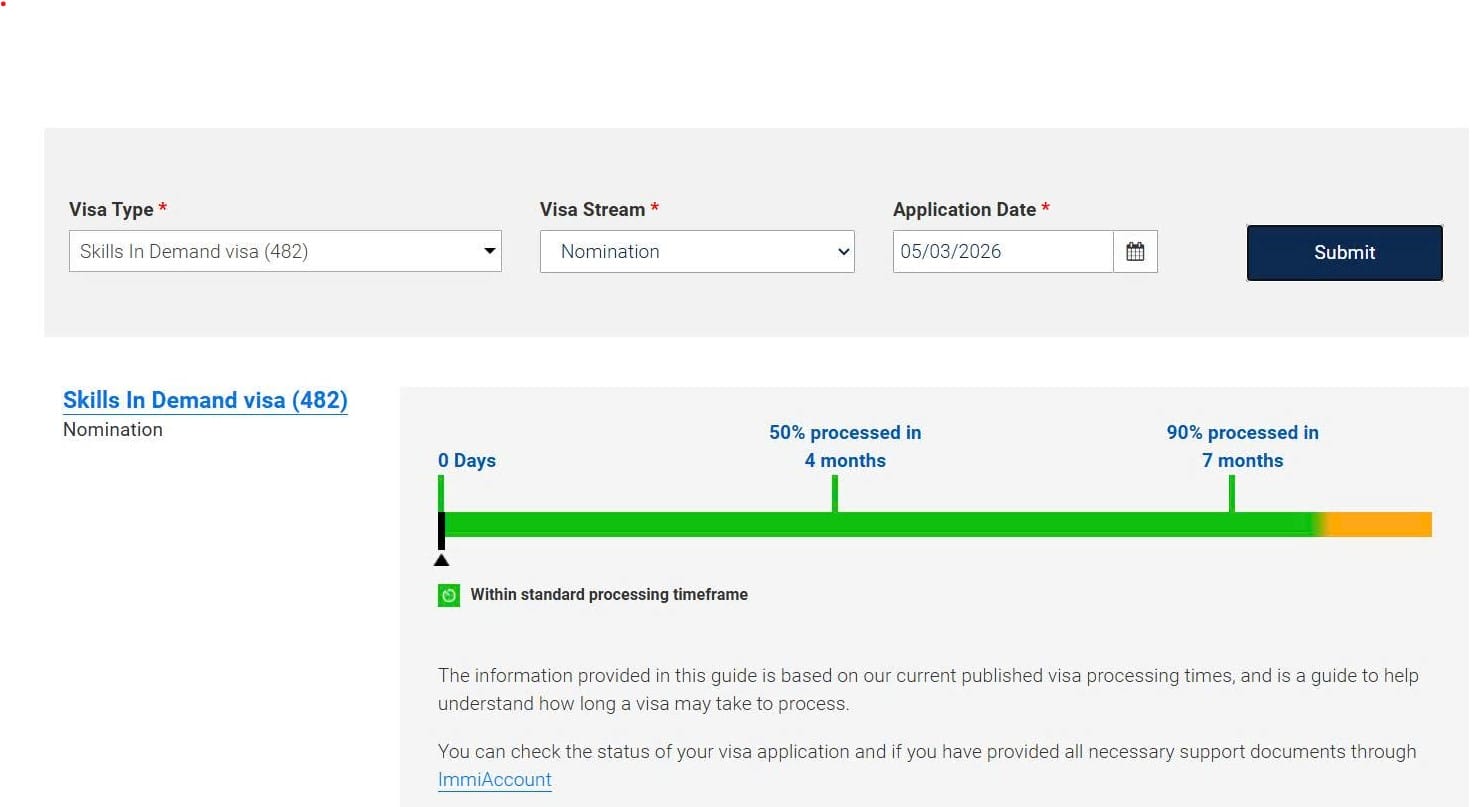The width and height of the screenshot is (1482, 807).
Task: Click the Visa Stream chevron arrow
Action: point(842,252)
